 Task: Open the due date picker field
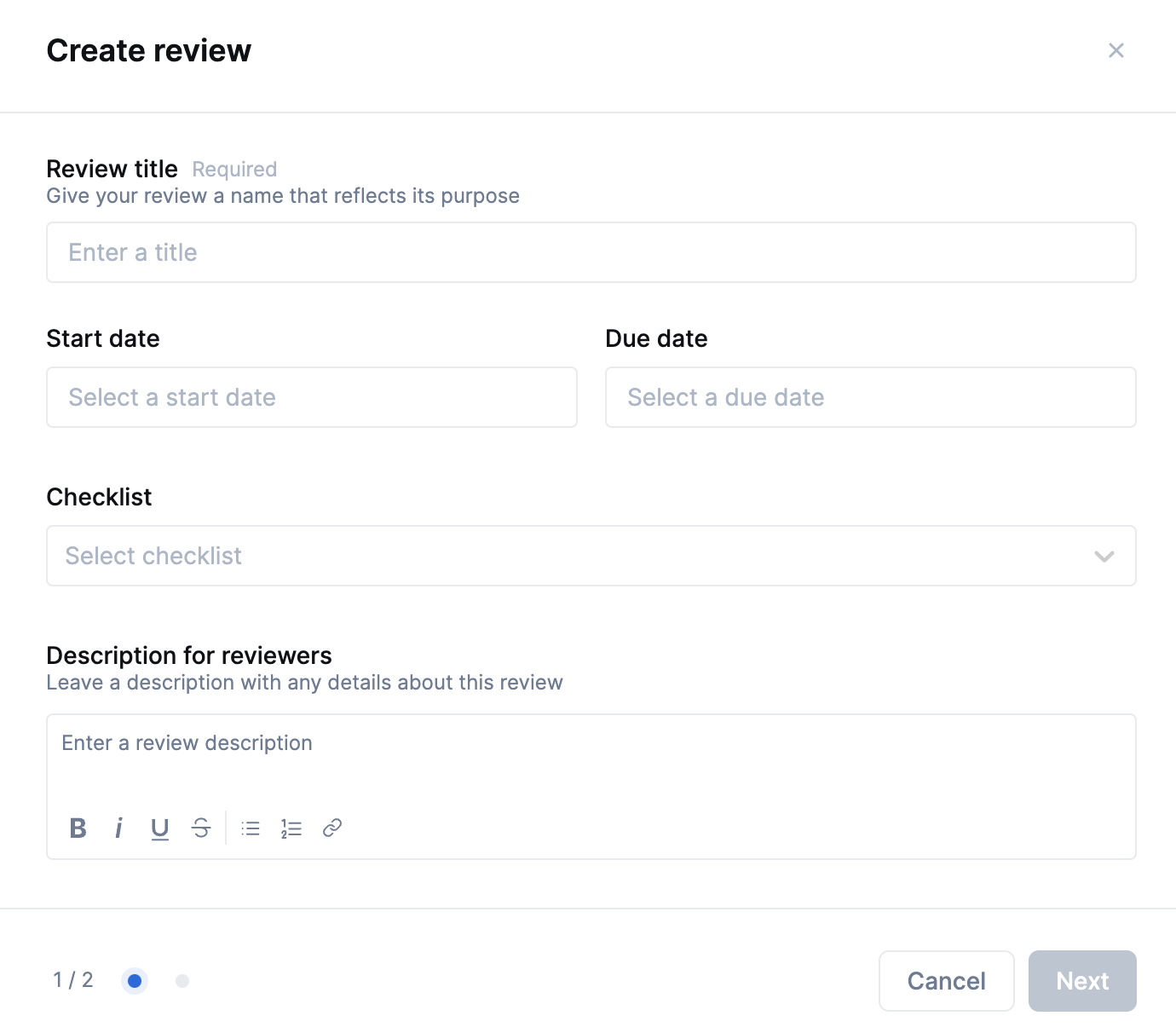(871, 397)
